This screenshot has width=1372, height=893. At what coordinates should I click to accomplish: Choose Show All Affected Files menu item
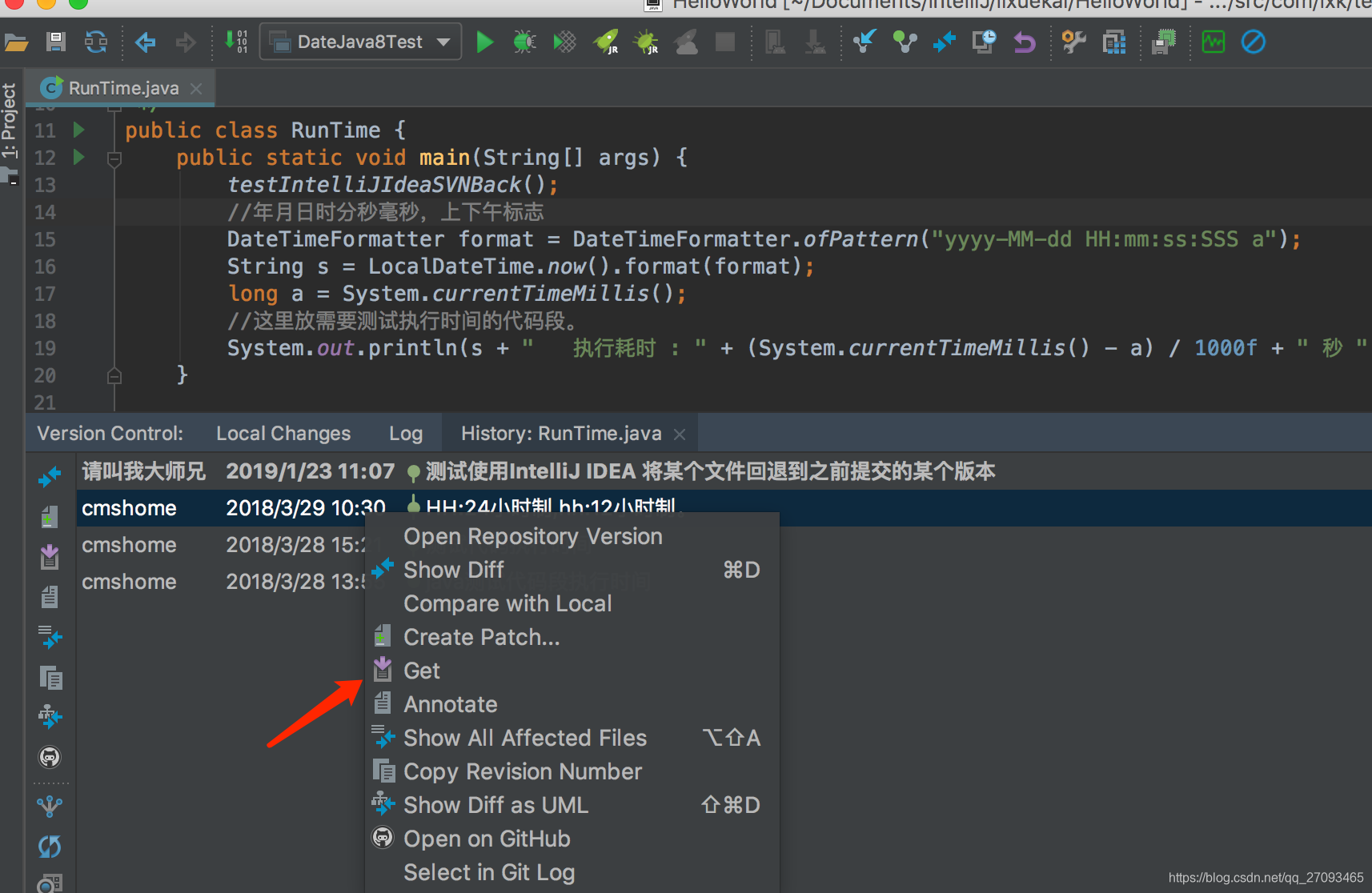(x=572, y=738)
